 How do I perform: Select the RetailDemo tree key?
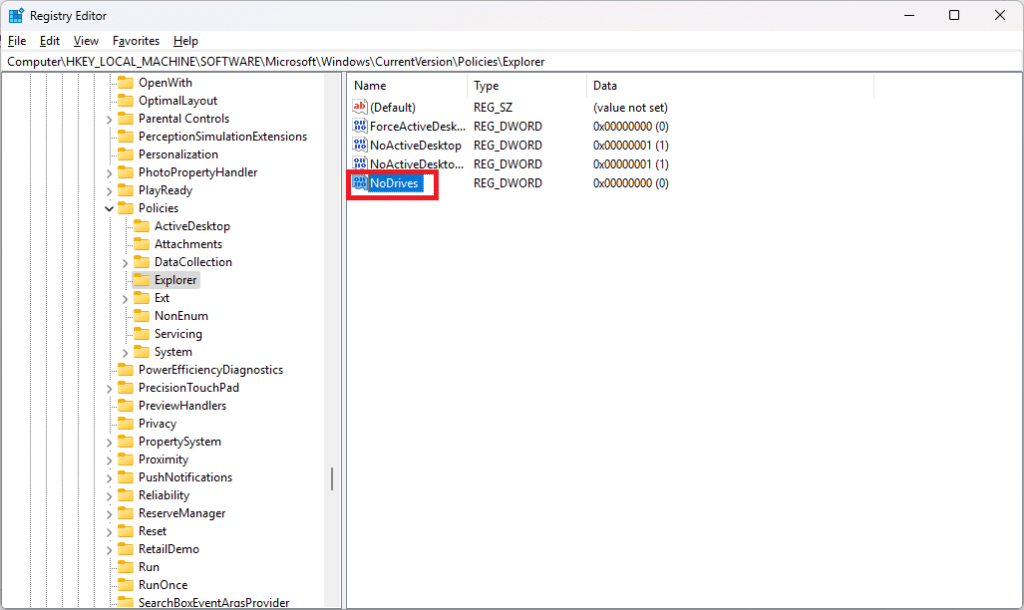(168, 549)
